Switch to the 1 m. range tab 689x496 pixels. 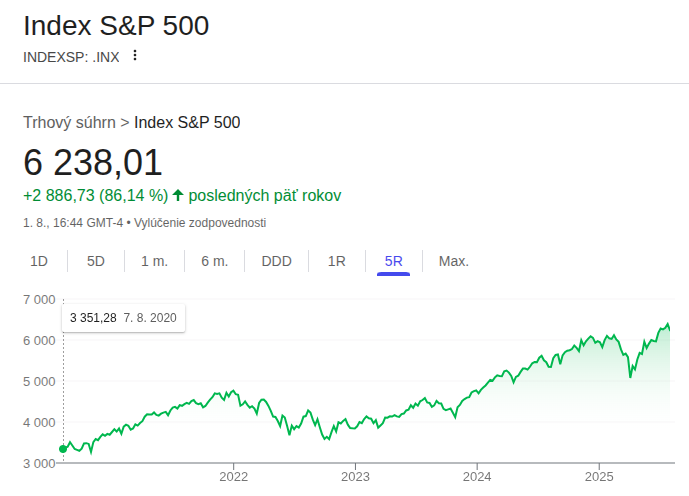tap(154, 261)
